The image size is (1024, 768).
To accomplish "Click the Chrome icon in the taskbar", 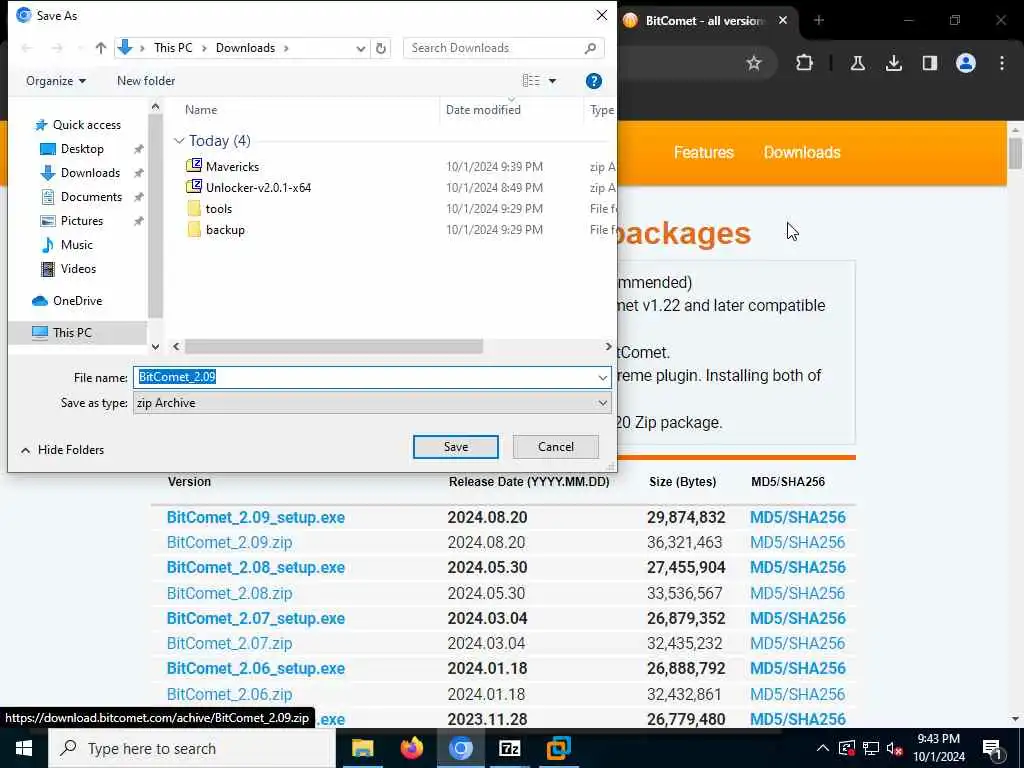I will pos(460,748).
